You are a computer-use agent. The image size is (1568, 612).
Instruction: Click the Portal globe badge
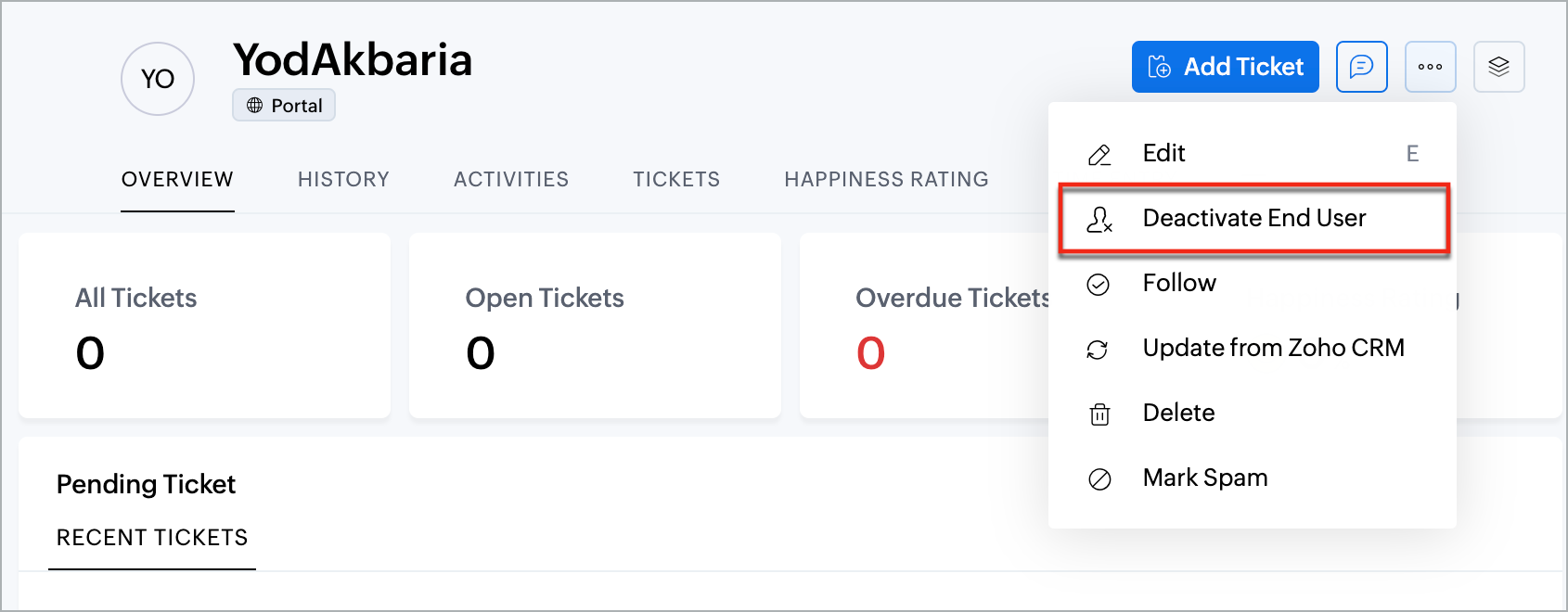[284, 106]
